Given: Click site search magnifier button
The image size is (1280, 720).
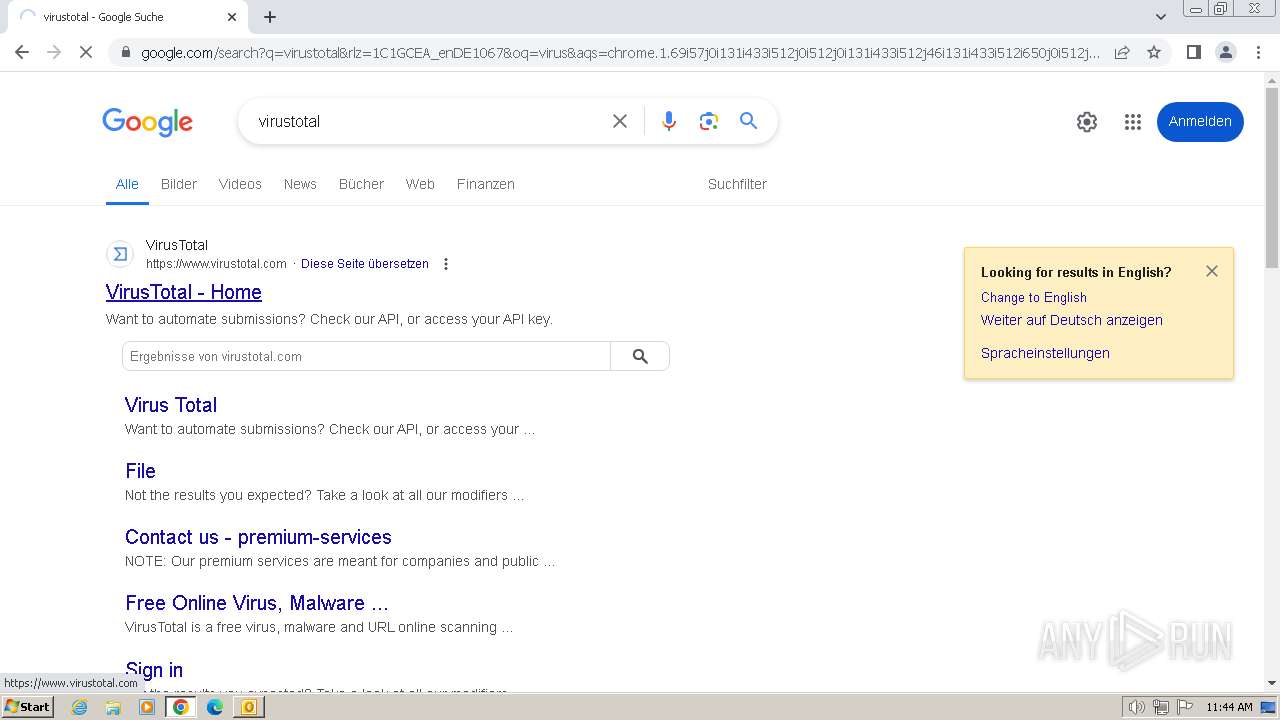Looking at the screenshot, I should (x=640, y=356).
